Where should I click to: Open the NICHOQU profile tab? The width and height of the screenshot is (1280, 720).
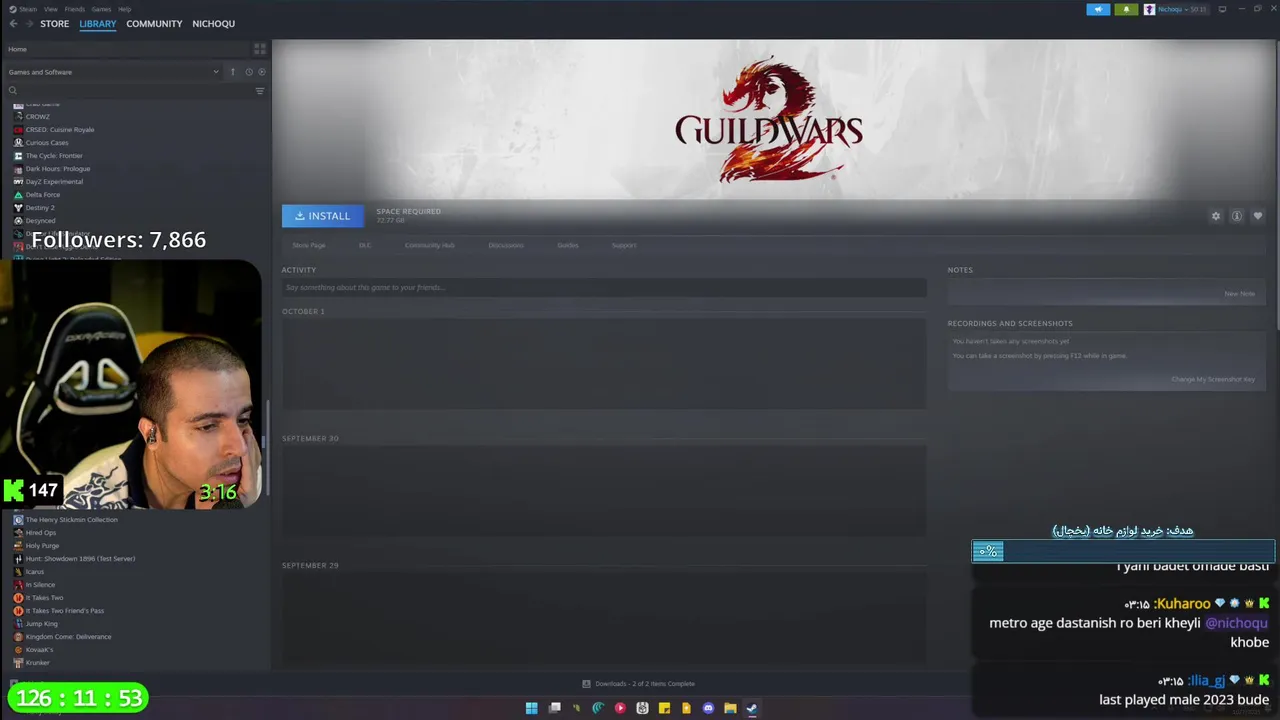213,24
